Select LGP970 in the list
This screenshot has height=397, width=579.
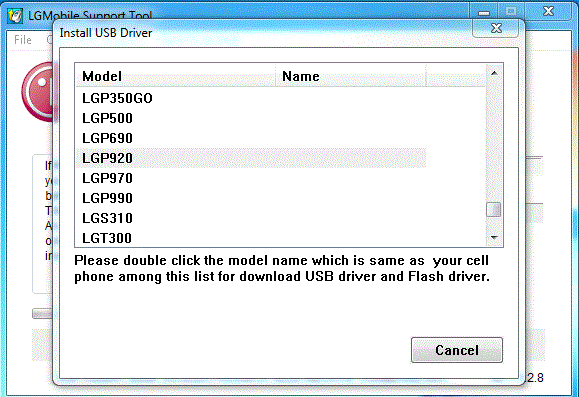[x=251, y=178]
